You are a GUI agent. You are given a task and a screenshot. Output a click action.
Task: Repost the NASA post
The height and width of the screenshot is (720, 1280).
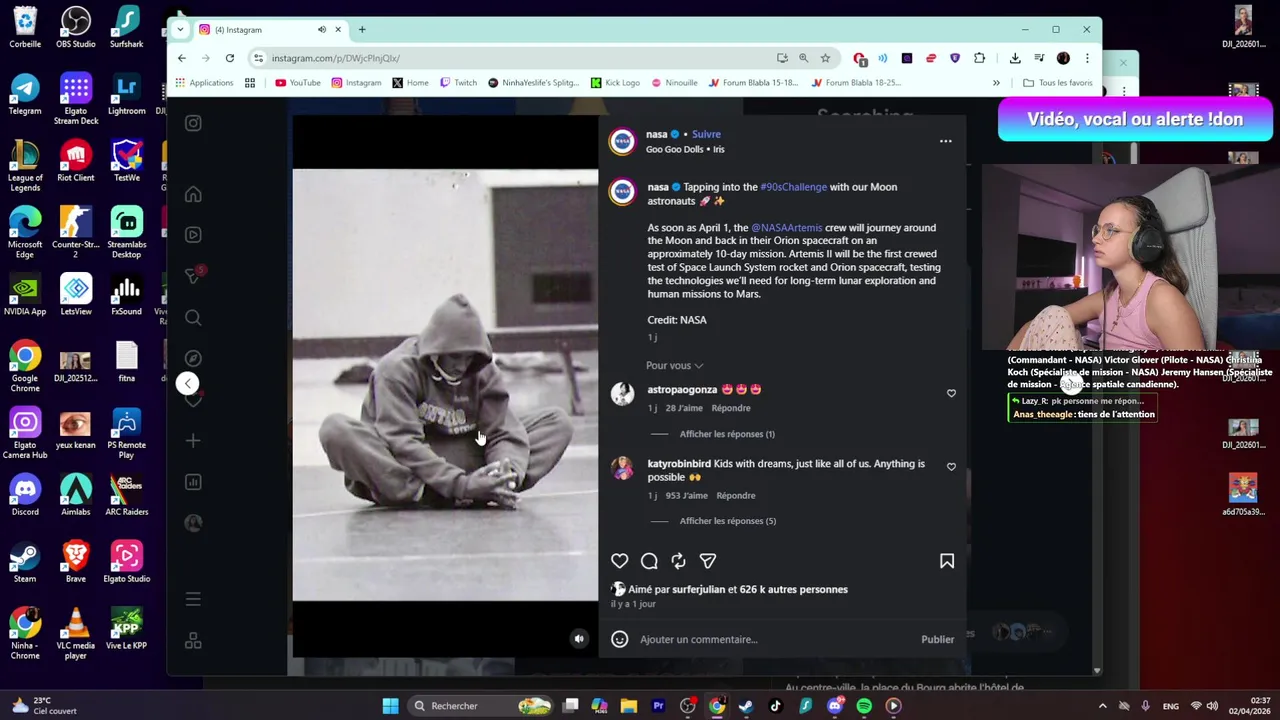pyautogui.click(x=678, y=561)
